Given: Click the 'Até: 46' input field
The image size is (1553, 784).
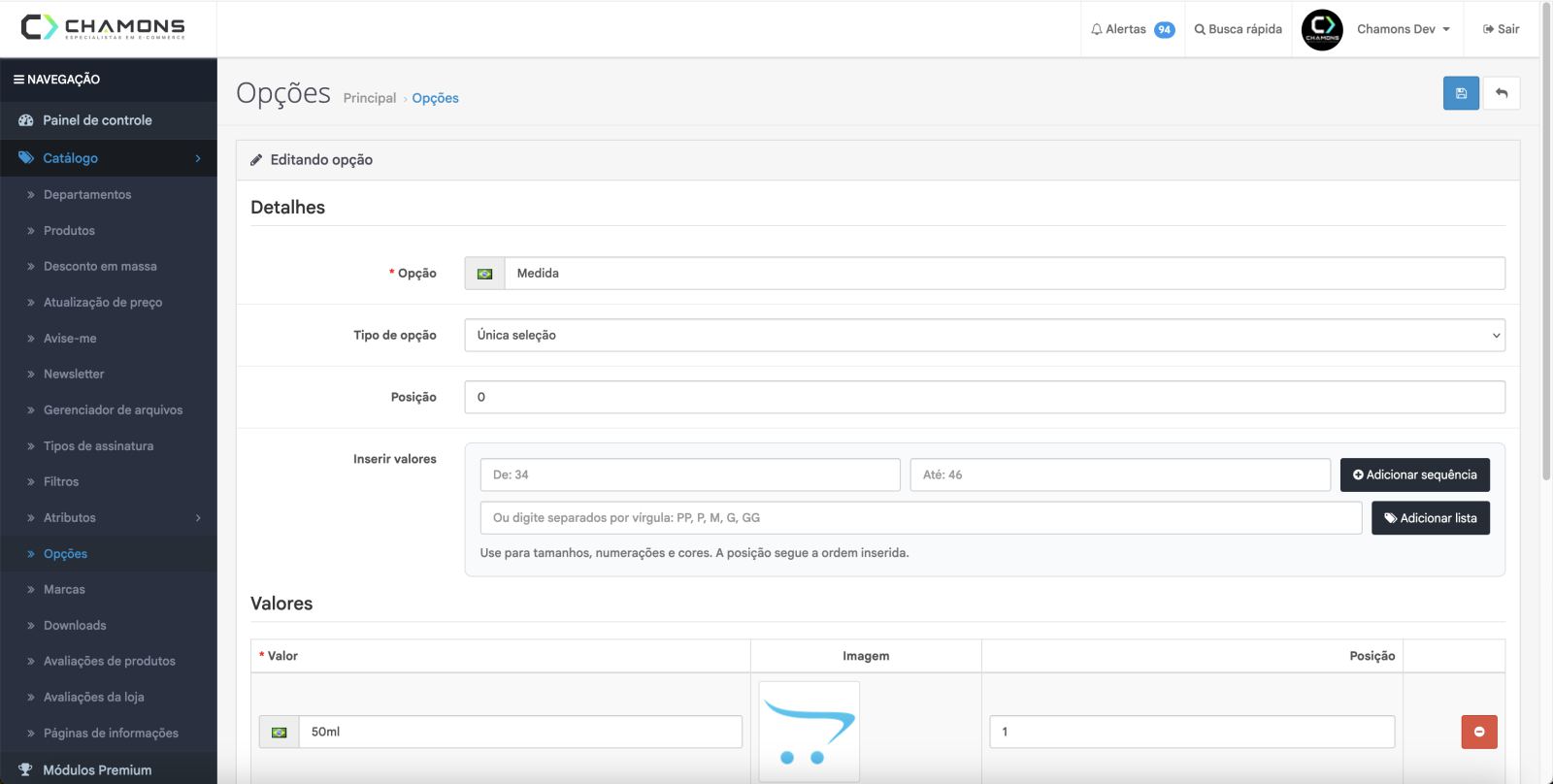Looking at the screenshot, I should (x=1120, y=474).
